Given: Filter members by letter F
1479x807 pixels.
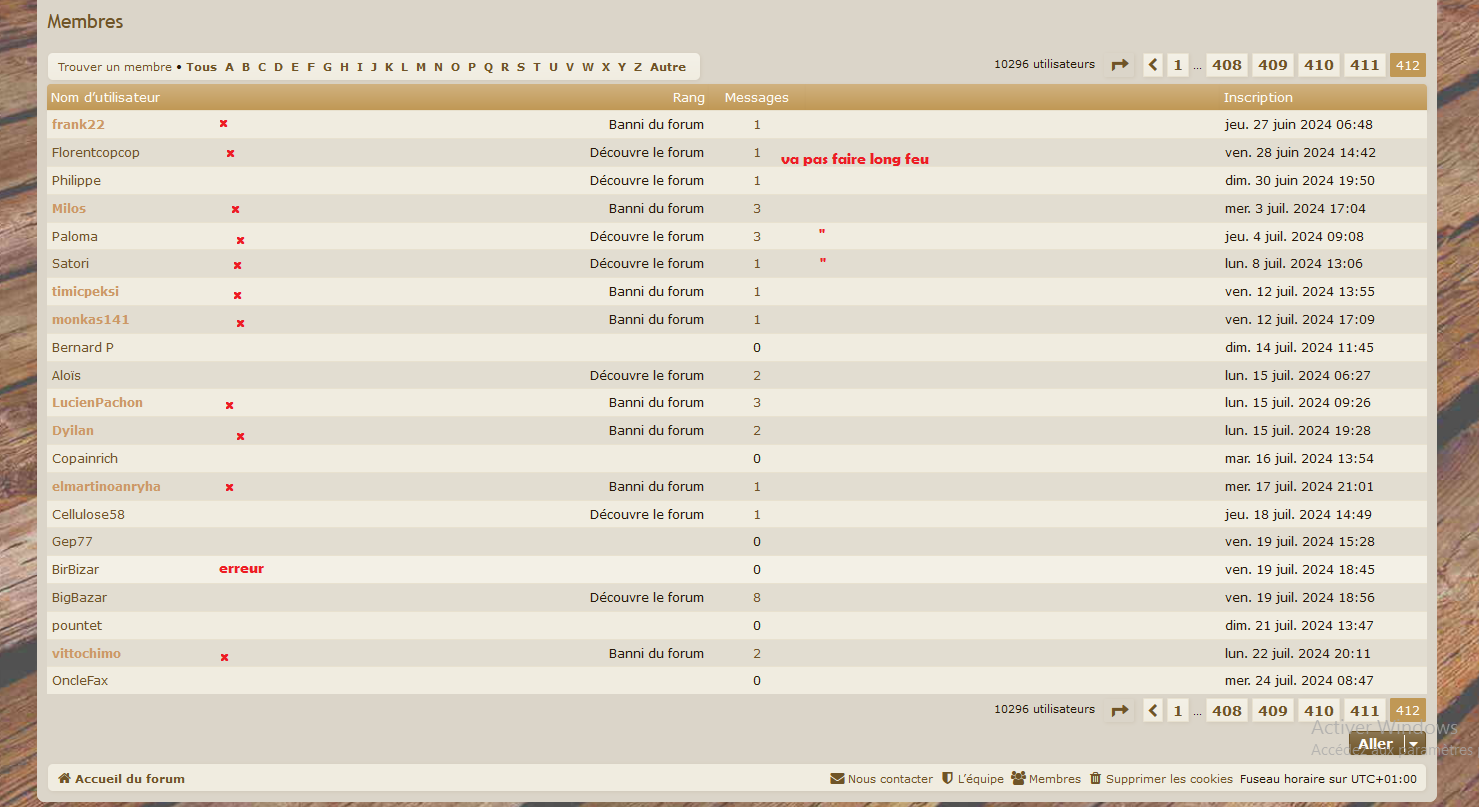Looking at the screenshot, I should pyautogui.click(x=311, y=67).
